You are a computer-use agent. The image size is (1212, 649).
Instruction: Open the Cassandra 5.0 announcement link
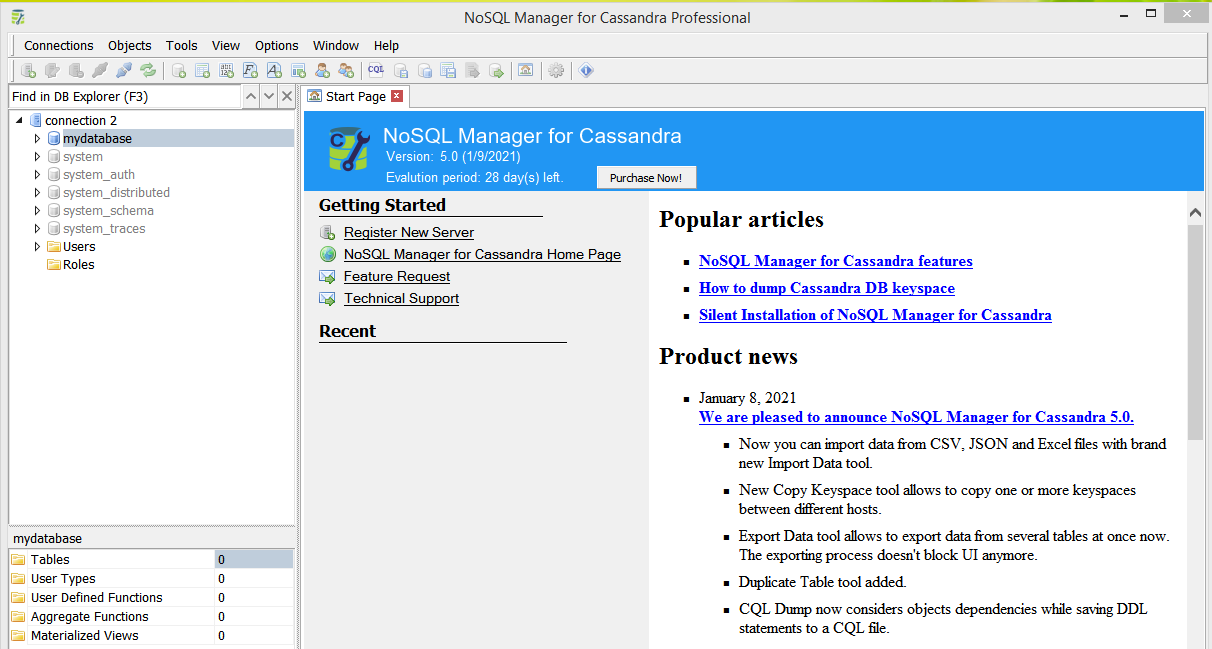(x=916, y=417)
